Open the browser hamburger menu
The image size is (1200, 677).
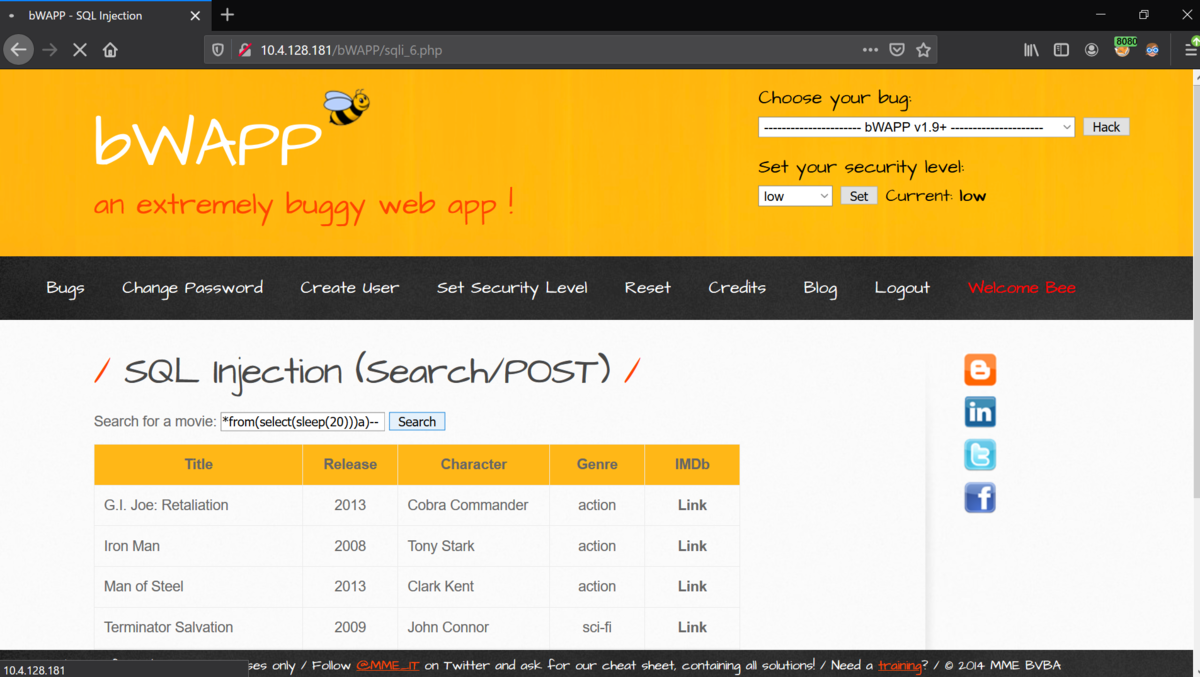[1190, 50]
